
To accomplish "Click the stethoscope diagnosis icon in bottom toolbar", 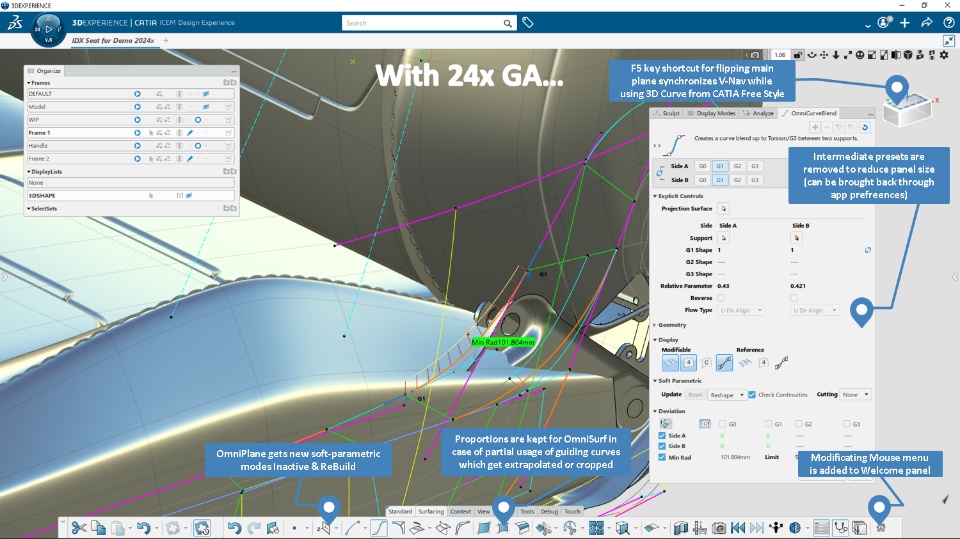I will (x=841, y=527).
